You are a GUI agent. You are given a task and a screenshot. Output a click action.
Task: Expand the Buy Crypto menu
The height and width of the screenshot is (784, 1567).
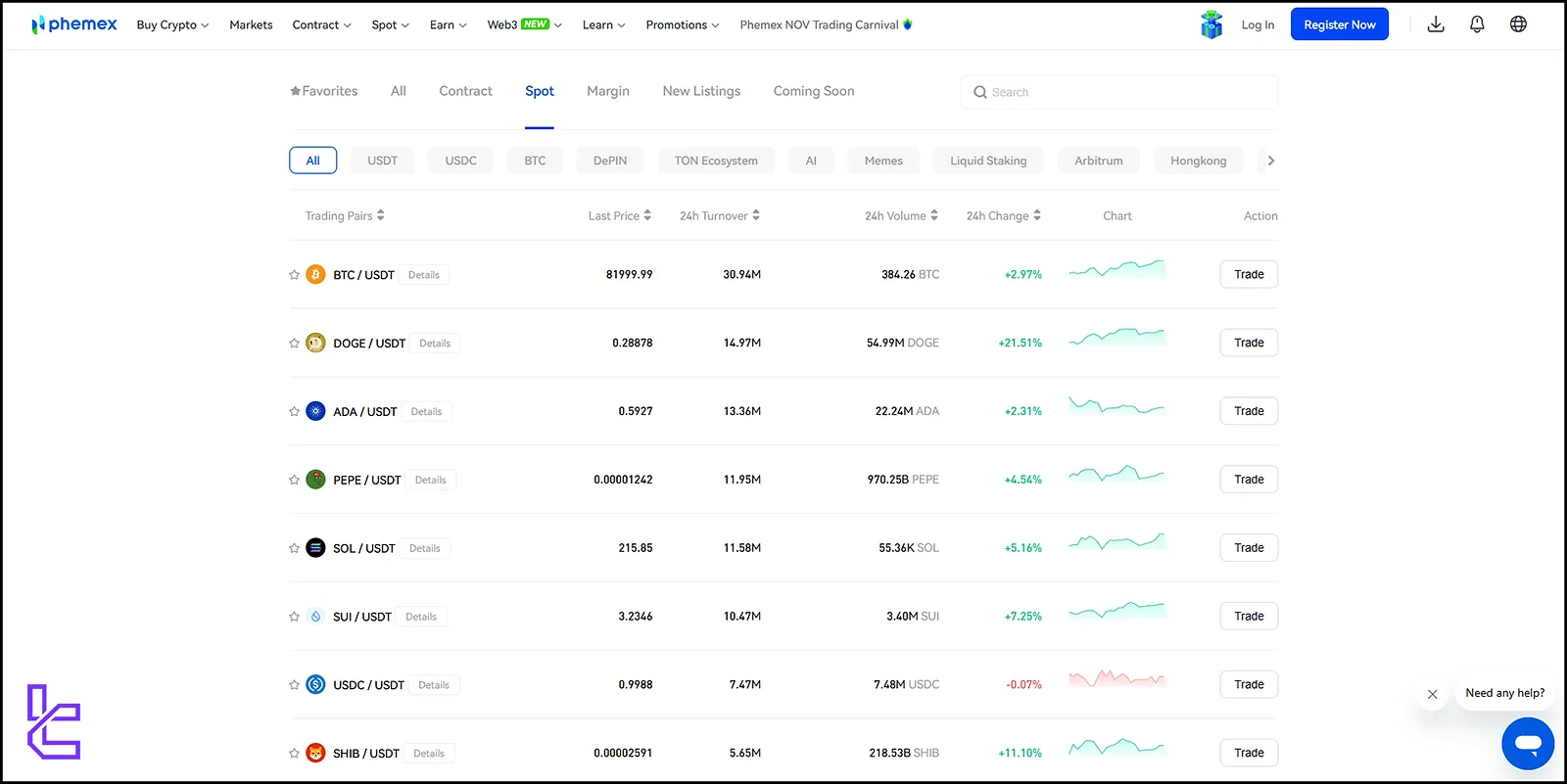(x=172, y=24)
